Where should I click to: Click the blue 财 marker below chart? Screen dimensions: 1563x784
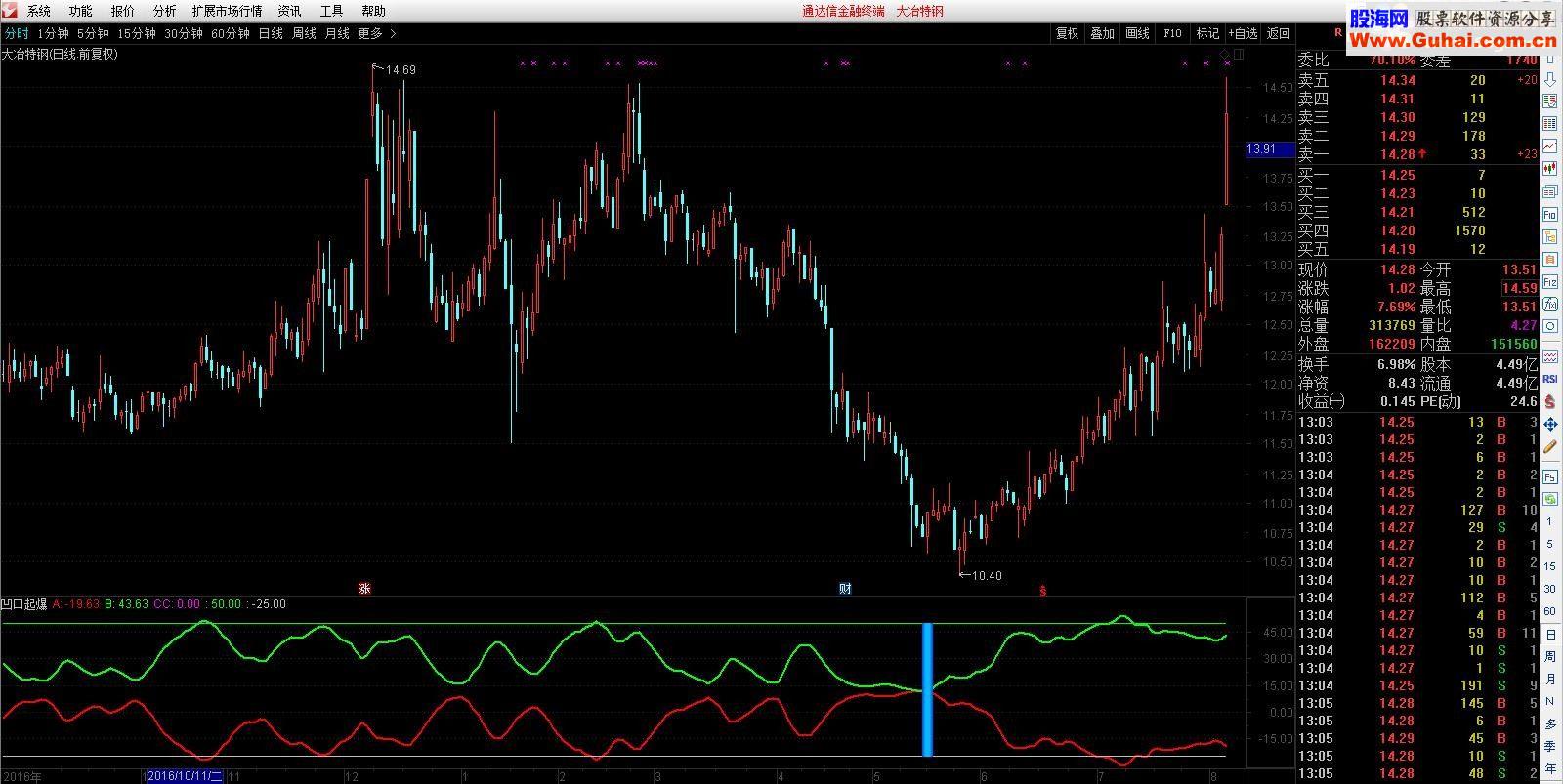point(845,588)
